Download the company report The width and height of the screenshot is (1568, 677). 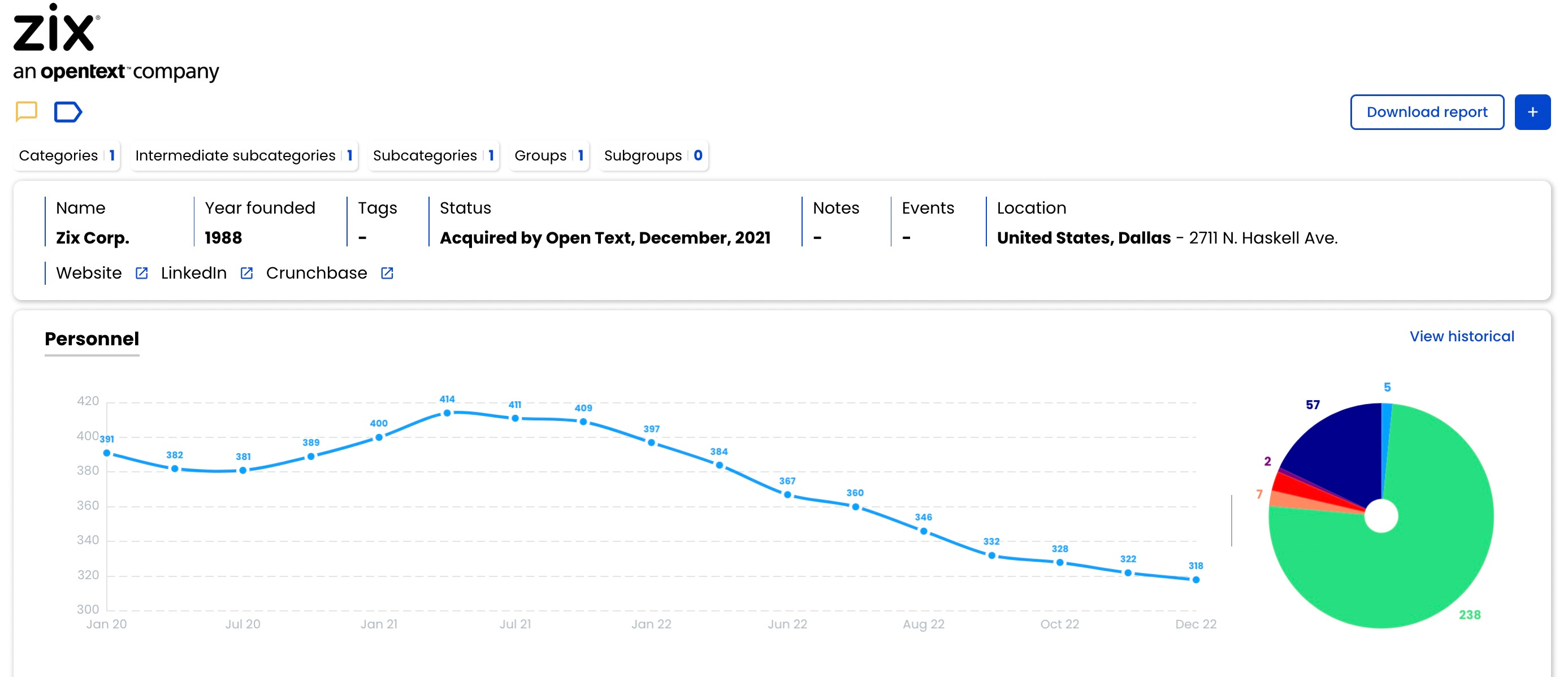pyautogui.click(x=1426, y=112)
